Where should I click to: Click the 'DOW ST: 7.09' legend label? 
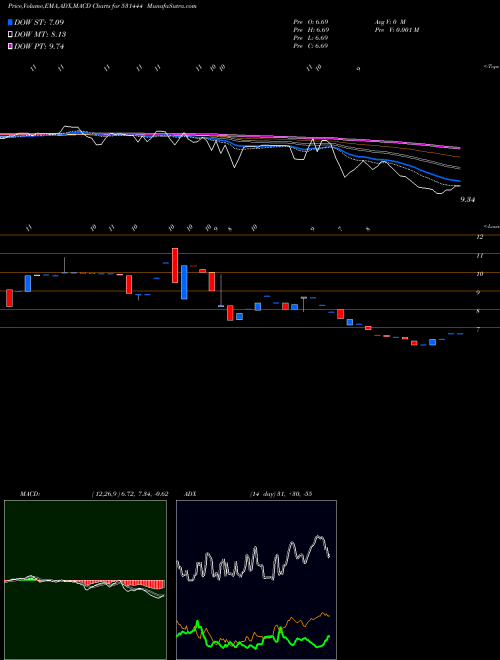(x=39, y=22)
